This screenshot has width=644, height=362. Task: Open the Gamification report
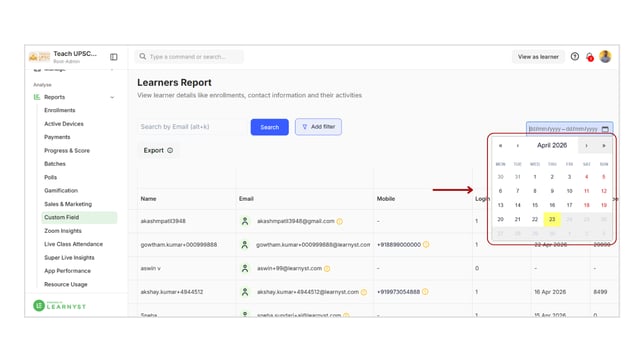pos(61,190)
